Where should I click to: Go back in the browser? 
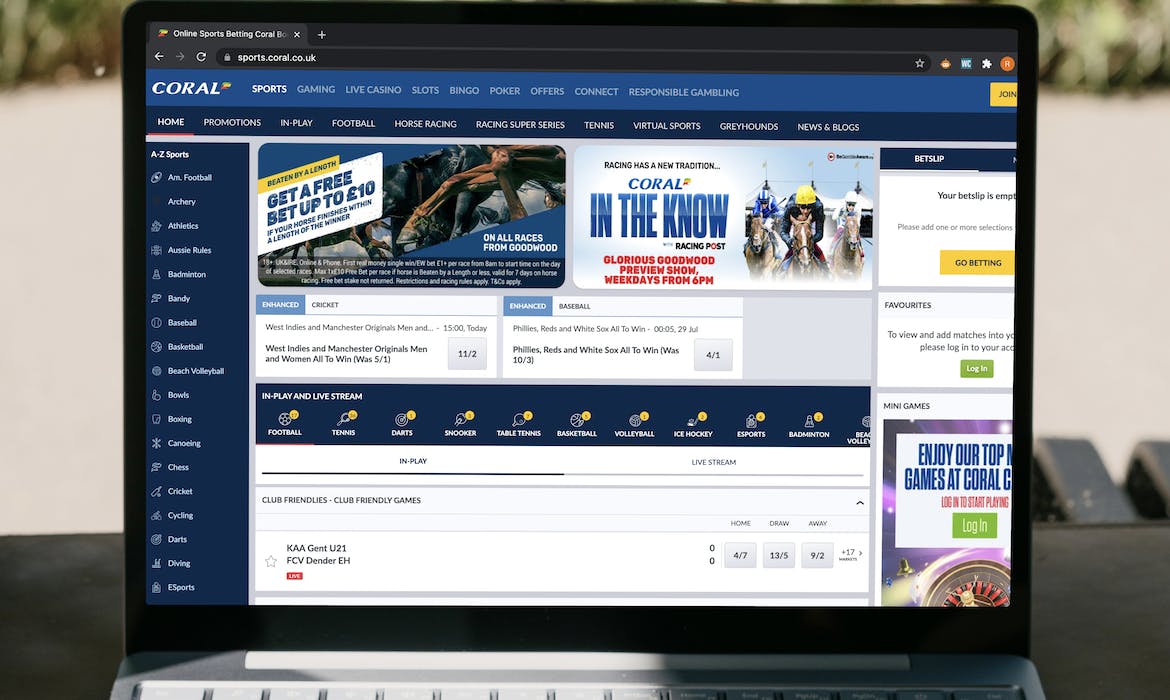point(159,57)
